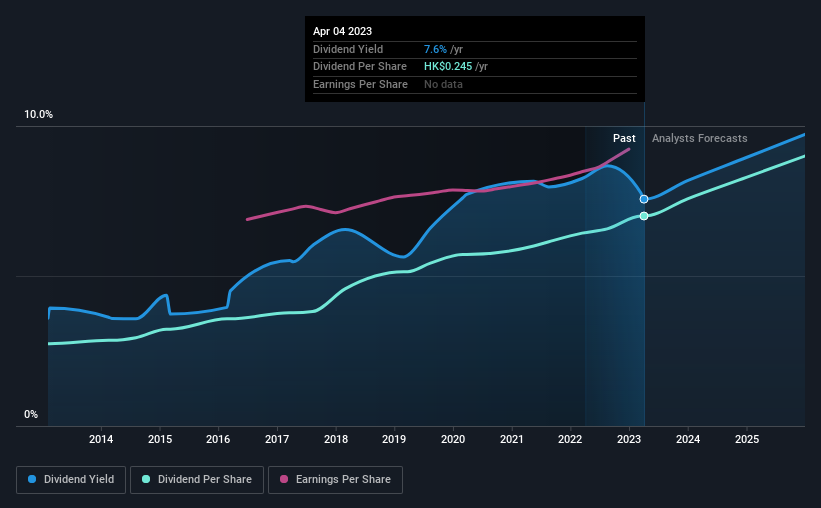
Task: Click the 2014 x-axis label
Action: [101, 439]
